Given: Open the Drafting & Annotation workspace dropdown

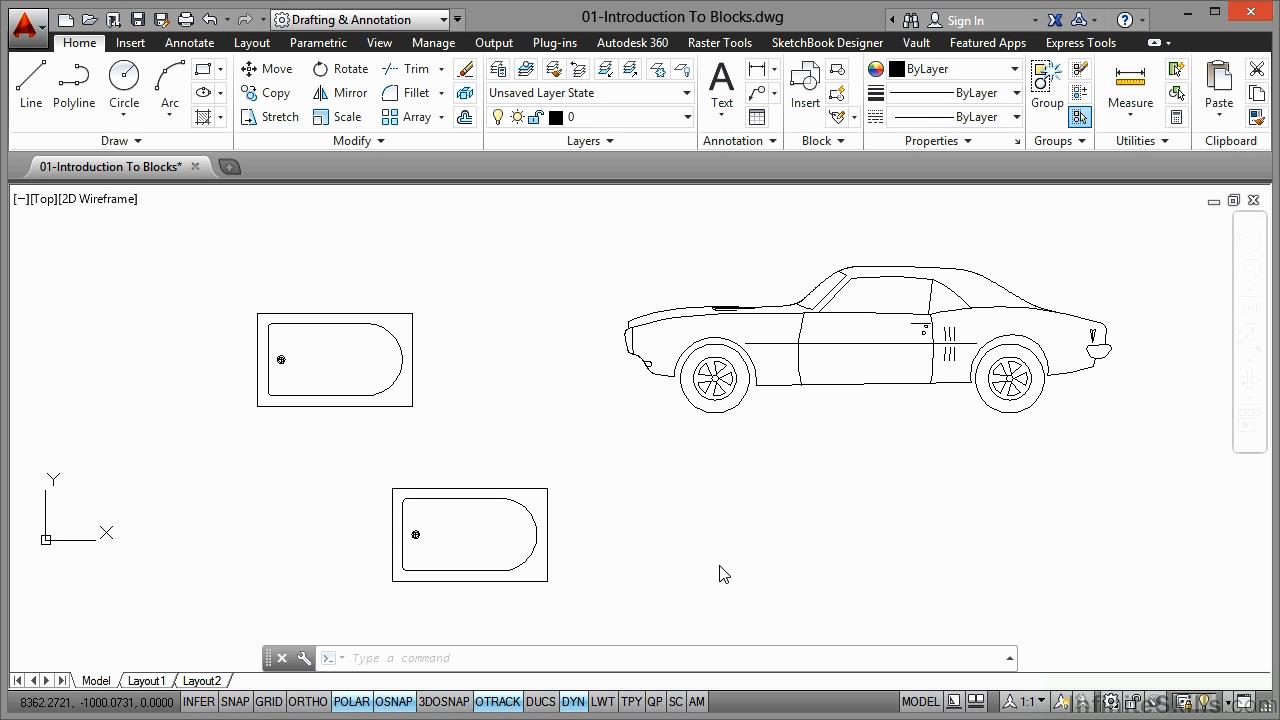Looking at the screenshot, I should (361, 20).
